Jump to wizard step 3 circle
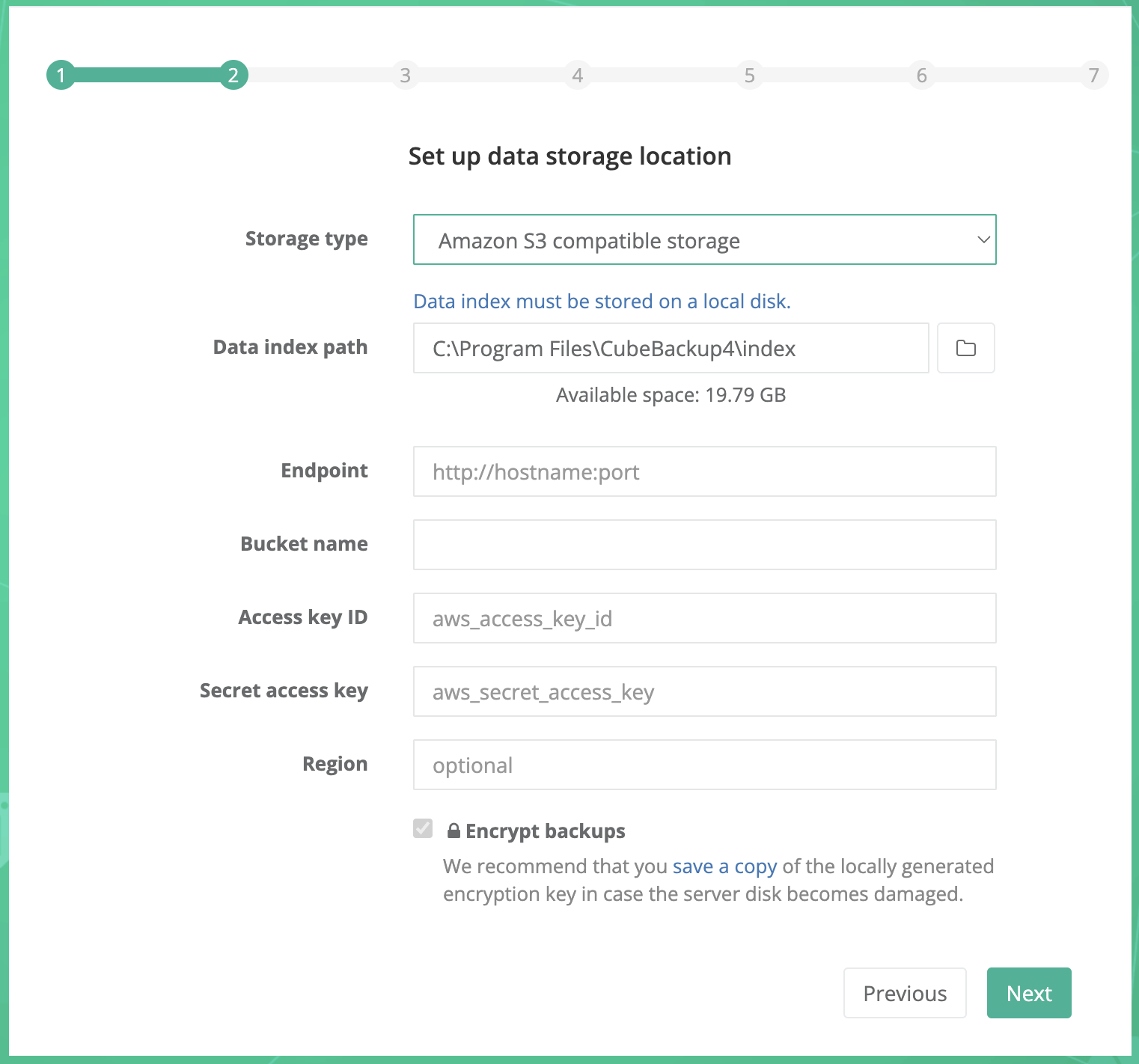The height and width of the screenshot is (1064, 1139). (405, 75)
